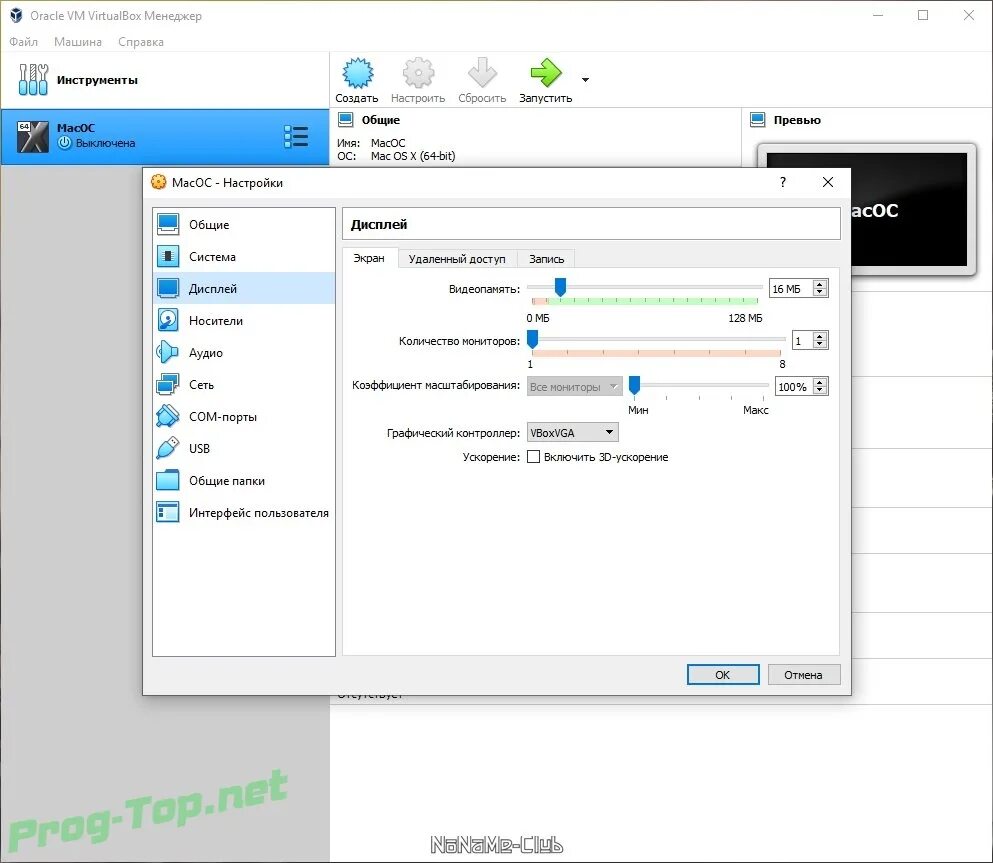Open the Интерфейс пользователя icon

tap(168, 512)
